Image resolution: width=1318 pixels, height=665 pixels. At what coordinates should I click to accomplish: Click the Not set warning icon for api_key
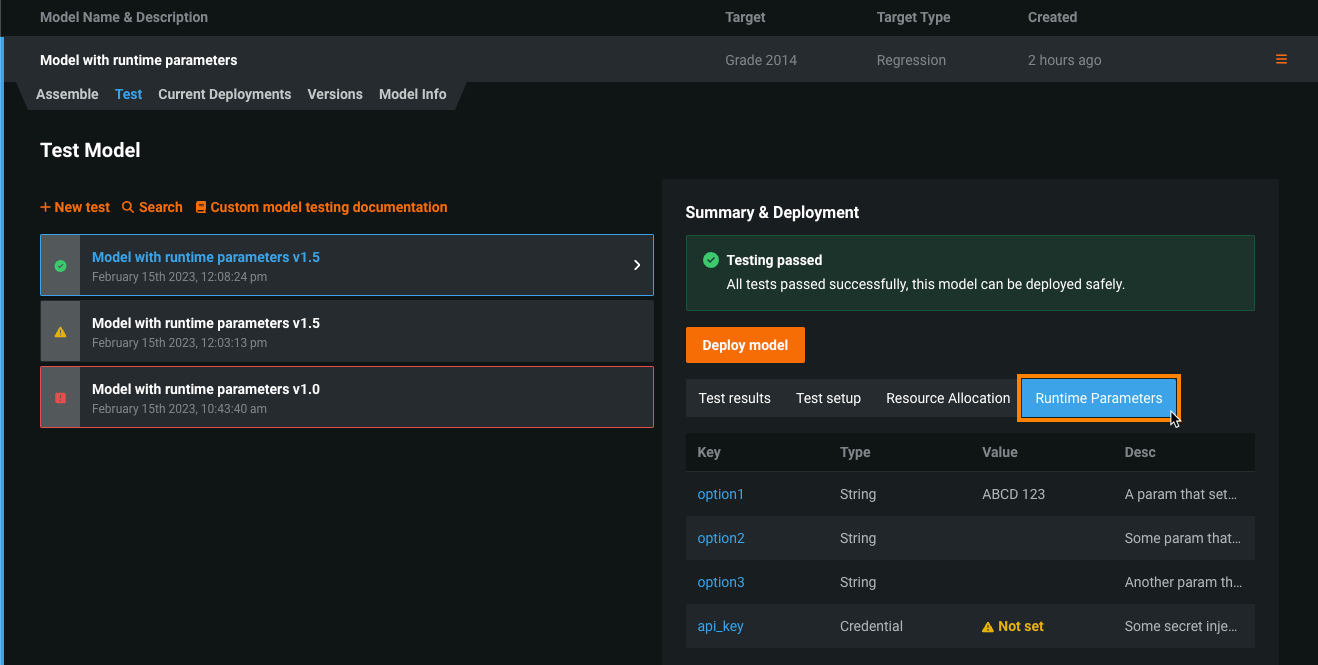coord(988,627)
